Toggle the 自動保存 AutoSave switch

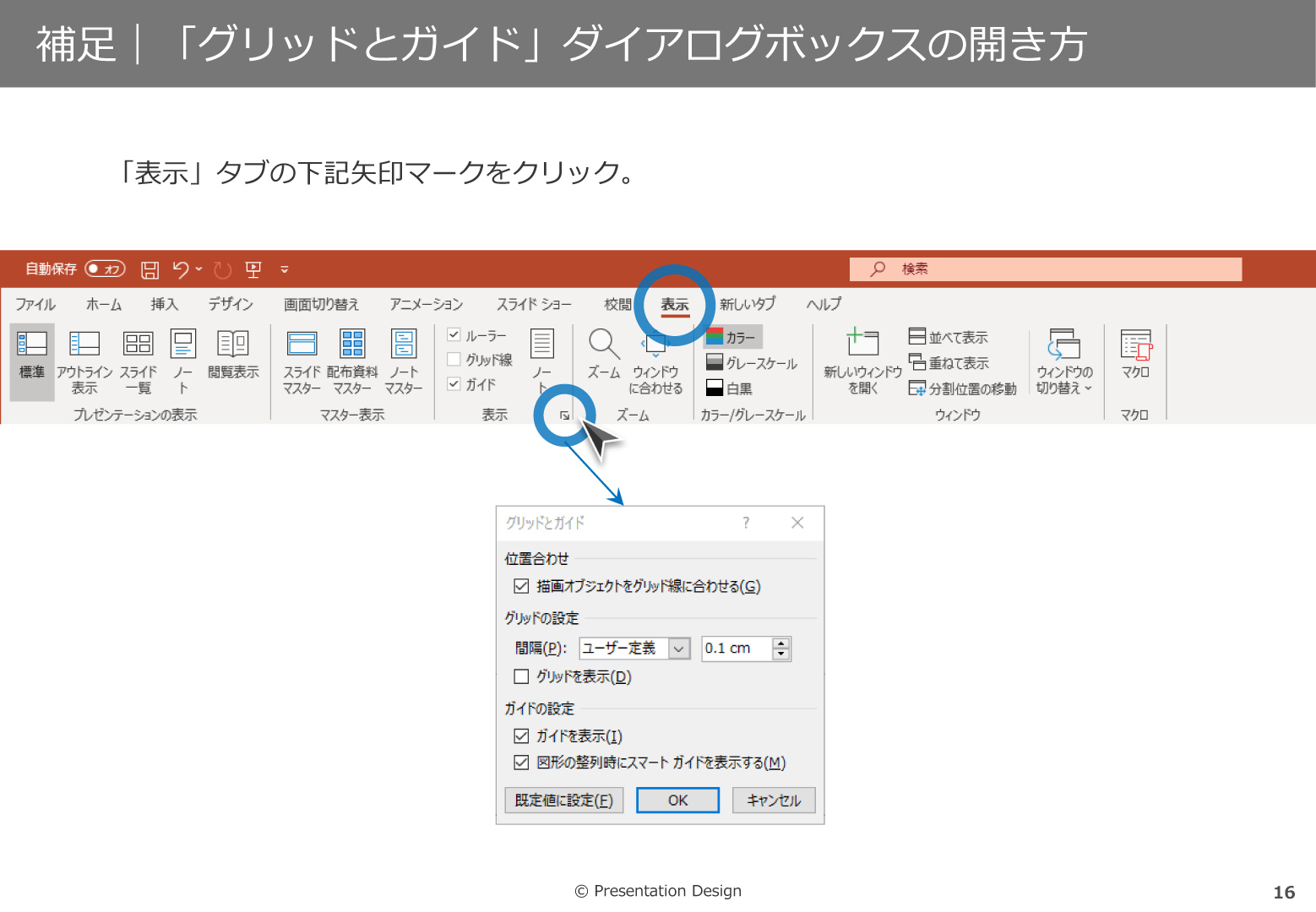pos(106,269)
